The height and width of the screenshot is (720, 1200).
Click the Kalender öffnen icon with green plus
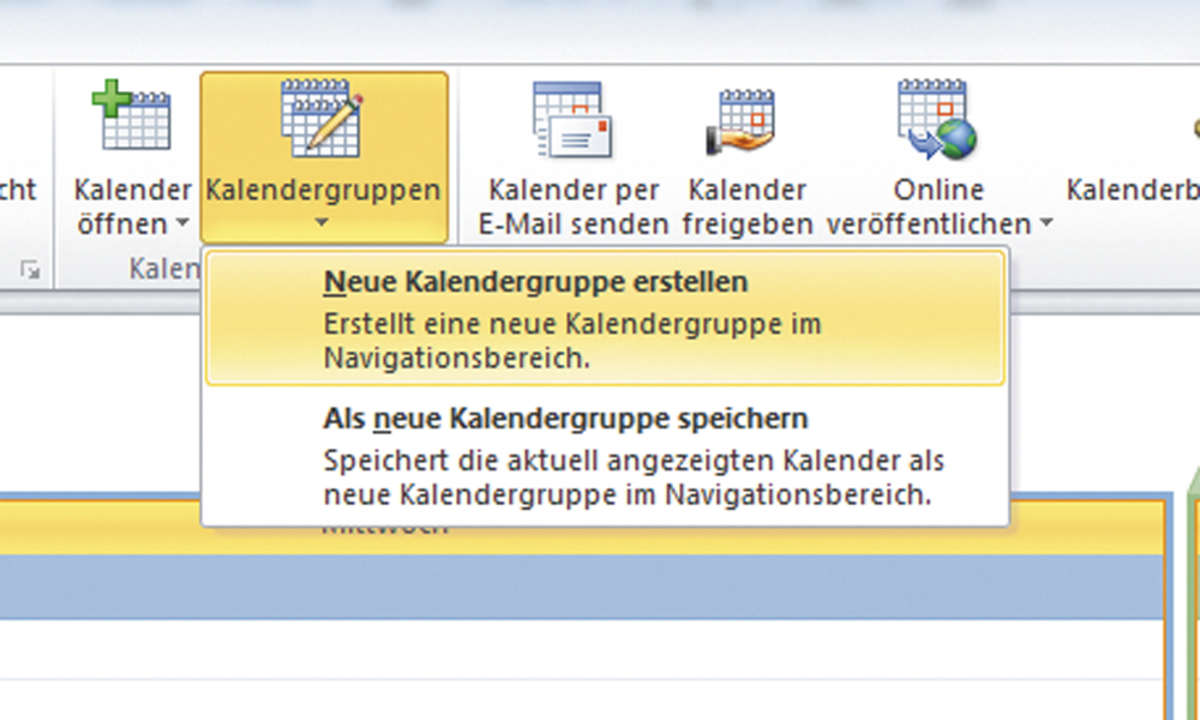[131, 114]
